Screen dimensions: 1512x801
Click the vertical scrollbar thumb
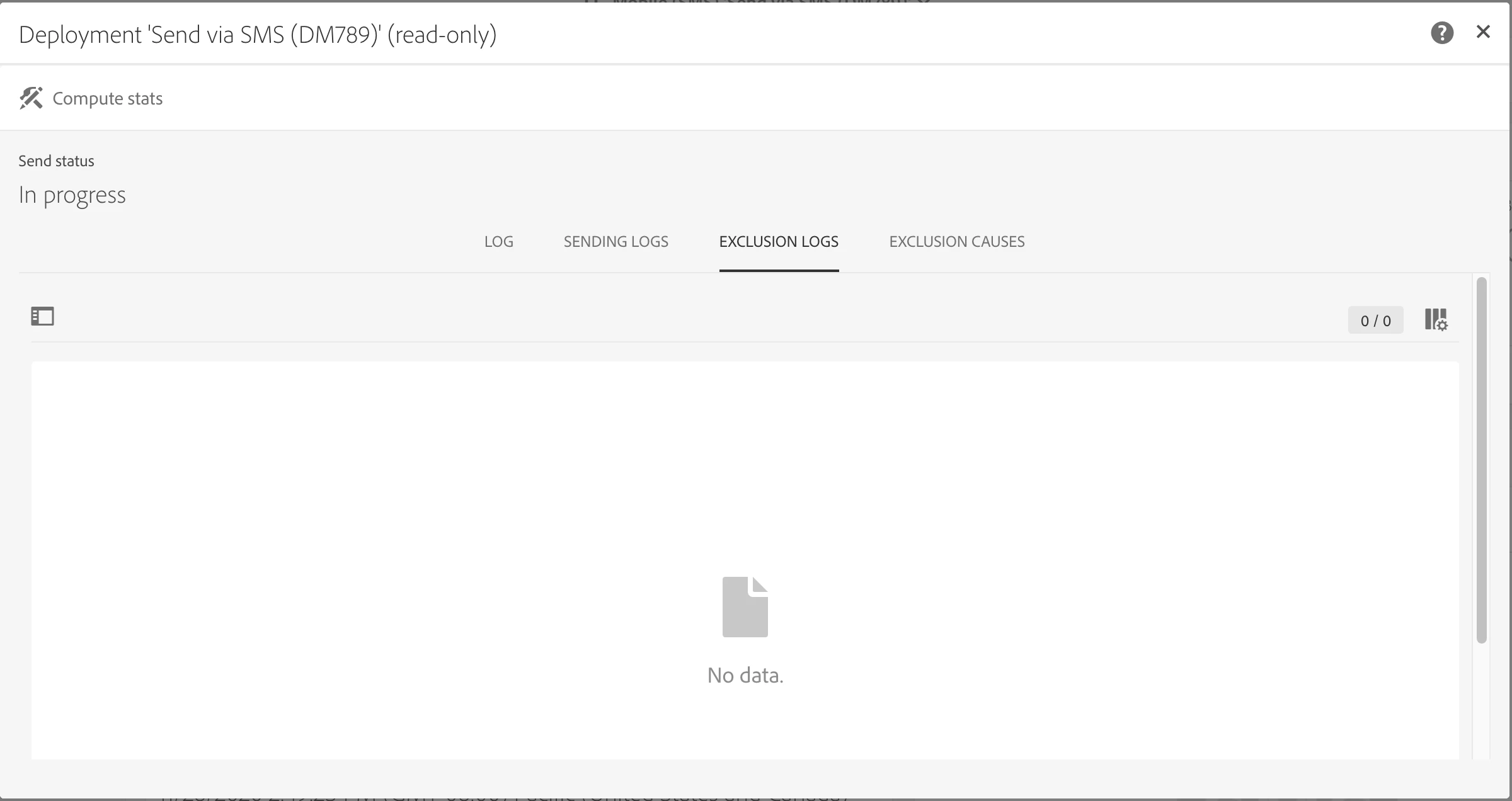click(x=1481, y=460)
